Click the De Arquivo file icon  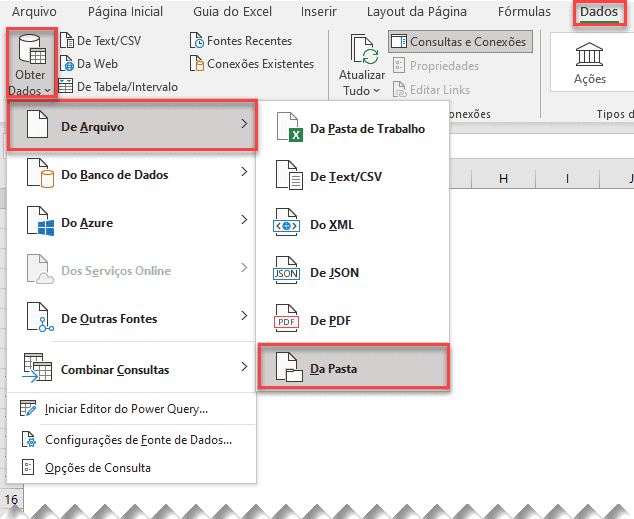coord(37,124)
